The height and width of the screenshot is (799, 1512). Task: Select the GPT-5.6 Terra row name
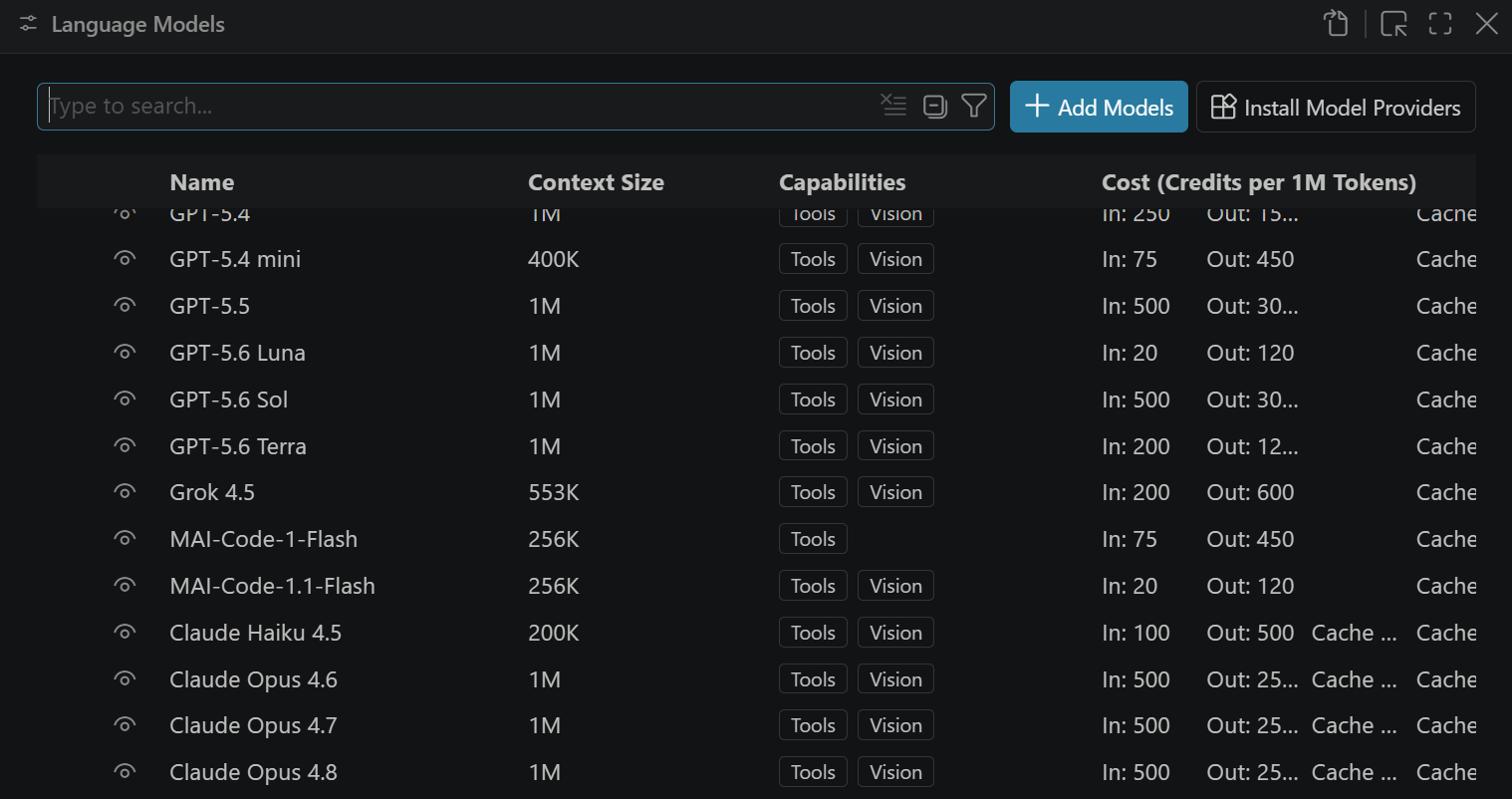238,446
